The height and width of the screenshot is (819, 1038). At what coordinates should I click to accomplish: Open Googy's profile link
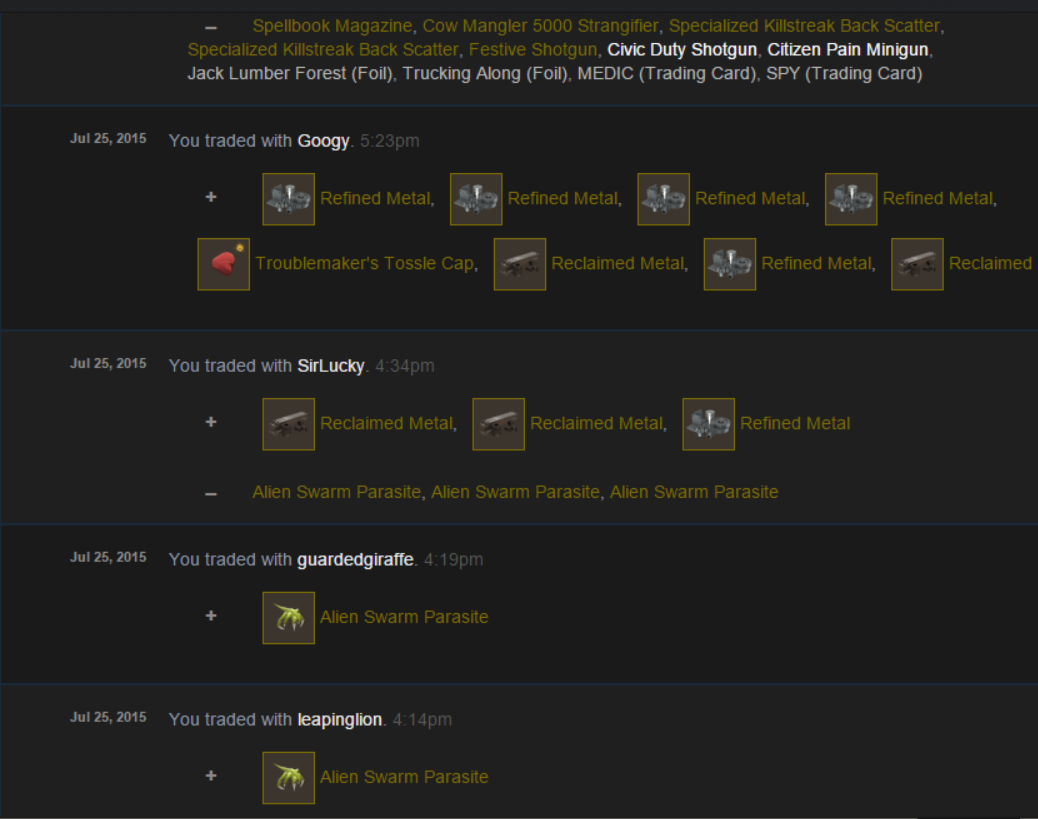(x=323, y=141)
